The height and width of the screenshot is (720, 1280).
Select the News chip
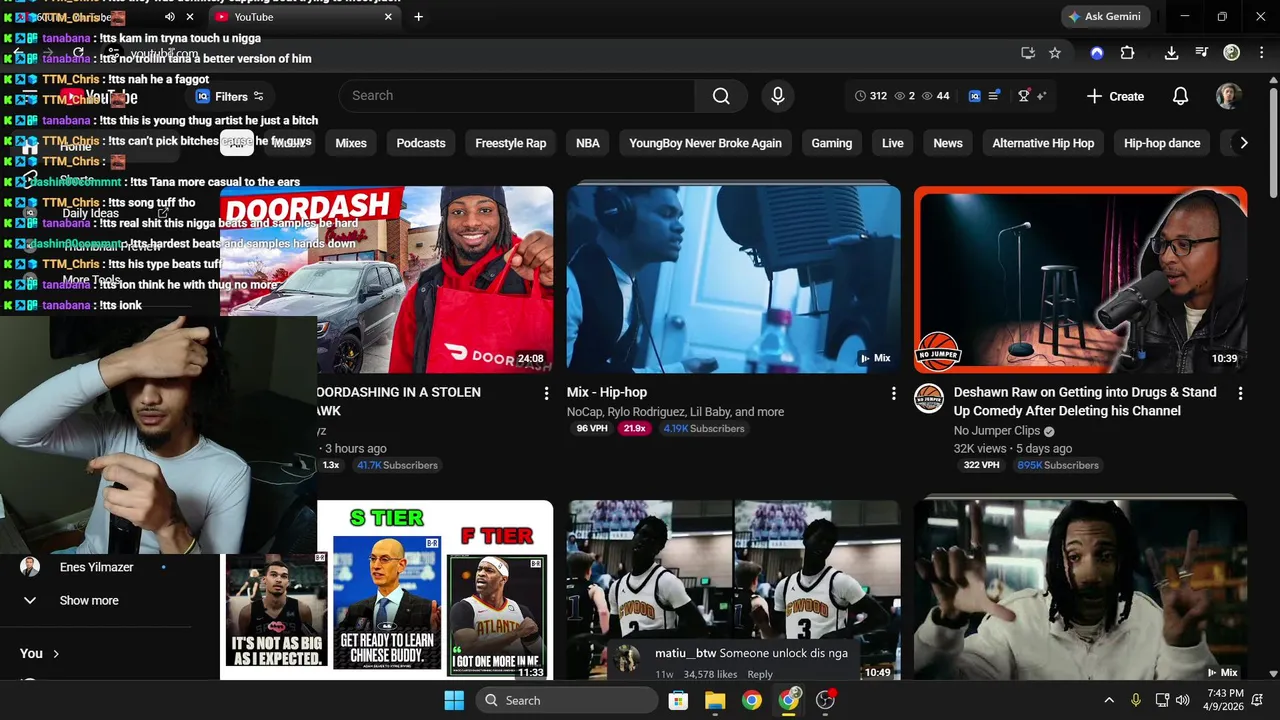click(948, 143)
